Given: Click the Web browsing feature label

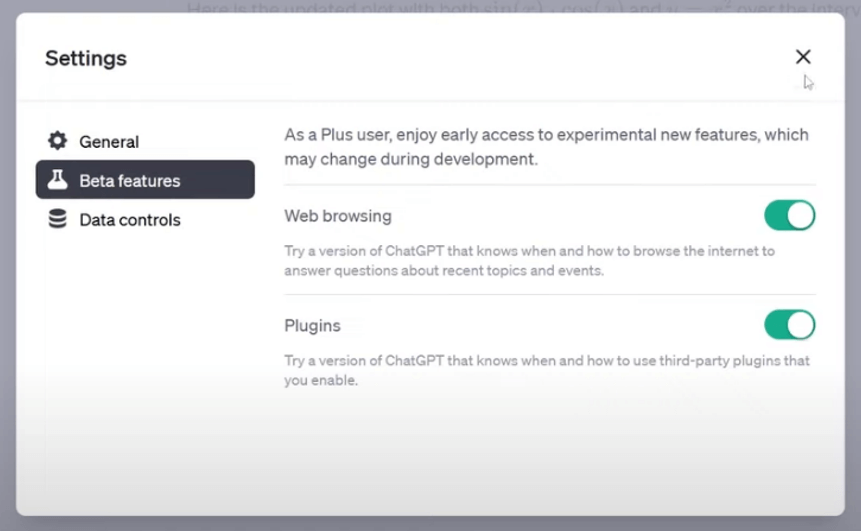Looking at the screenshot, I should pyautogui.click(x=338, y=216).
